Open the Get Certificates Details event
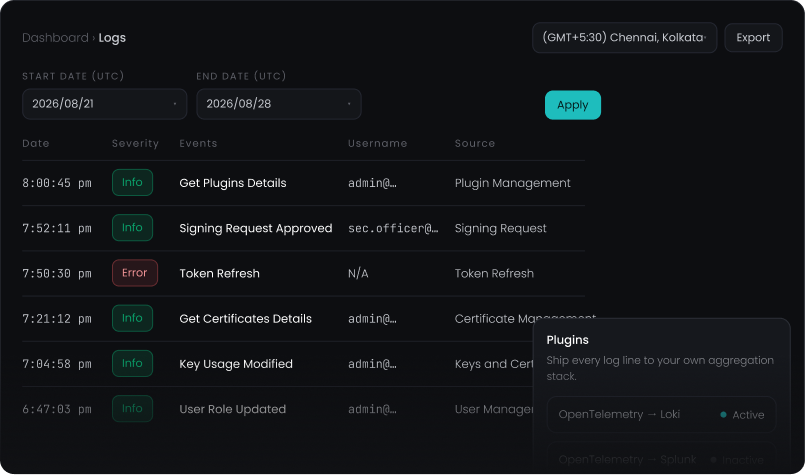The image size is (805, 475). (x=245, y=318)
